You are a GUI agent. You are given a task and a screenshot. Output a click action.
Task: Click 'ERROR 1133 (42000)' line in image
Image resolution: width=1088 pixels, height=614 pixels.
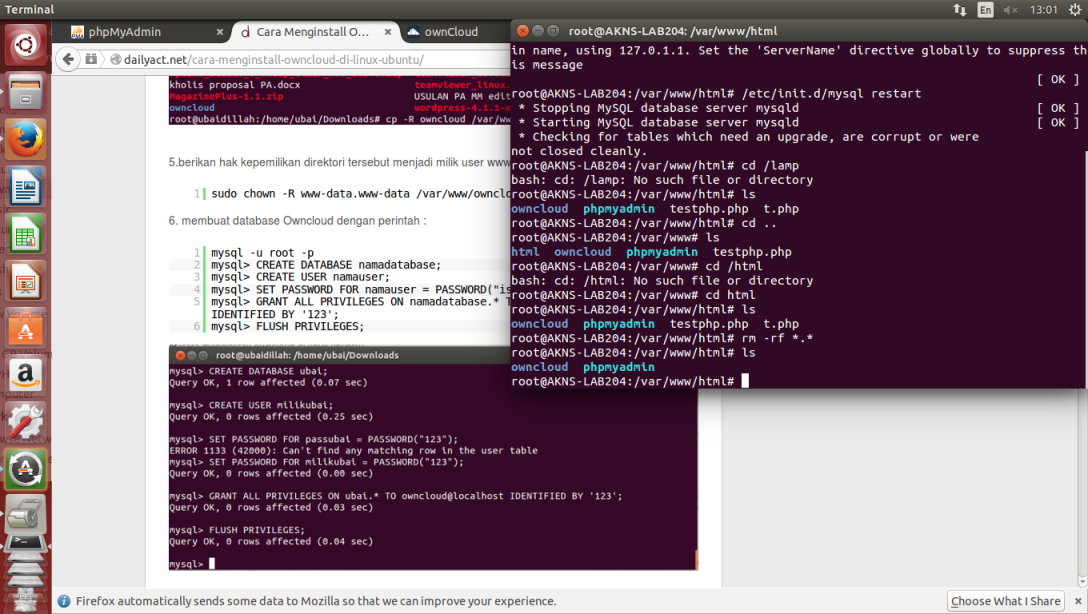tap(353, 450)
